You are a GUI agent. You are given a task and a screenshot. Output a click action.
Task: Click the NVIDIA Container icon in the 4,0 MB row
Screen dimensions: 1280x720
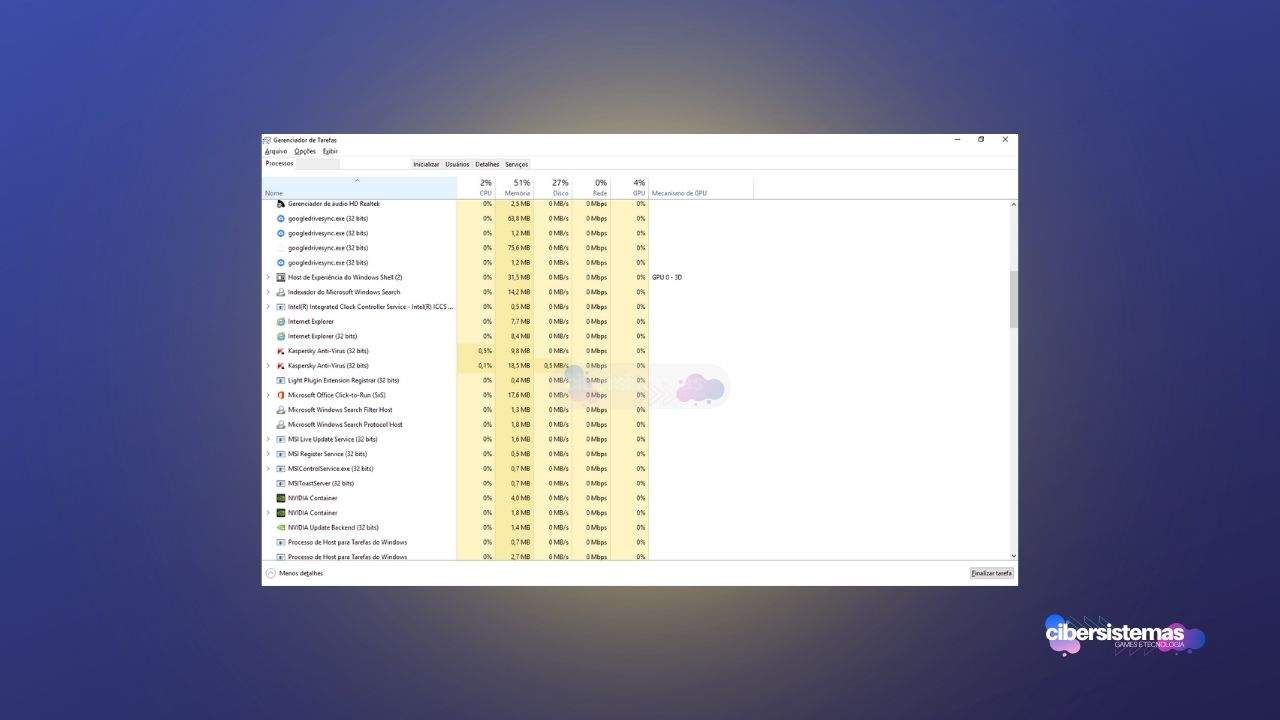click(x=281, y=498)
